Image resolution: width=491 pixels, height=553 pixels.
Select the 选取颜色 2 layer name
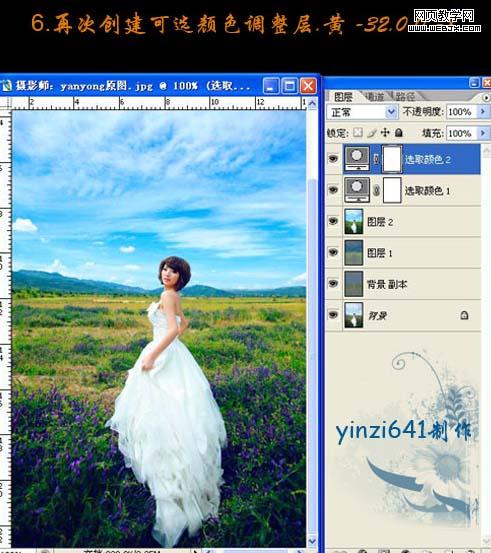pos(428,159)
